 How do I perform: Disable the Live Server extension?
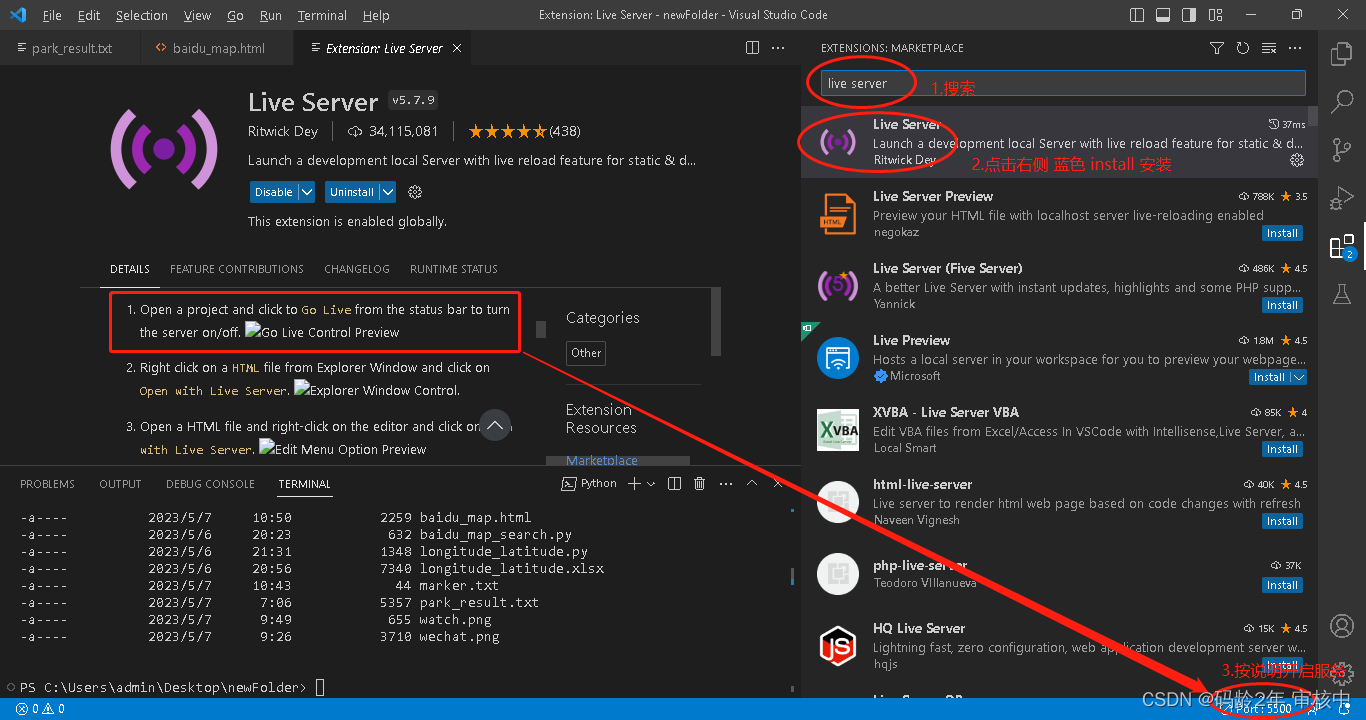click(274, 192)
